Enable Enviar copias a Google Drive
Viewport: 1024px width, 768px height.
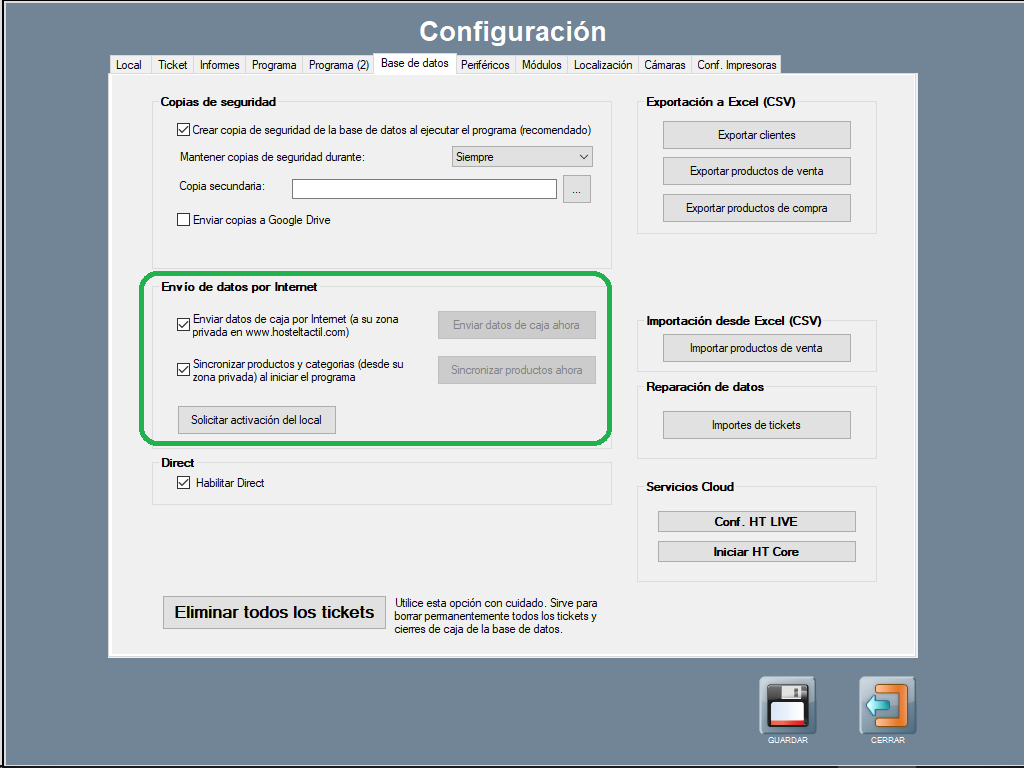183,220
